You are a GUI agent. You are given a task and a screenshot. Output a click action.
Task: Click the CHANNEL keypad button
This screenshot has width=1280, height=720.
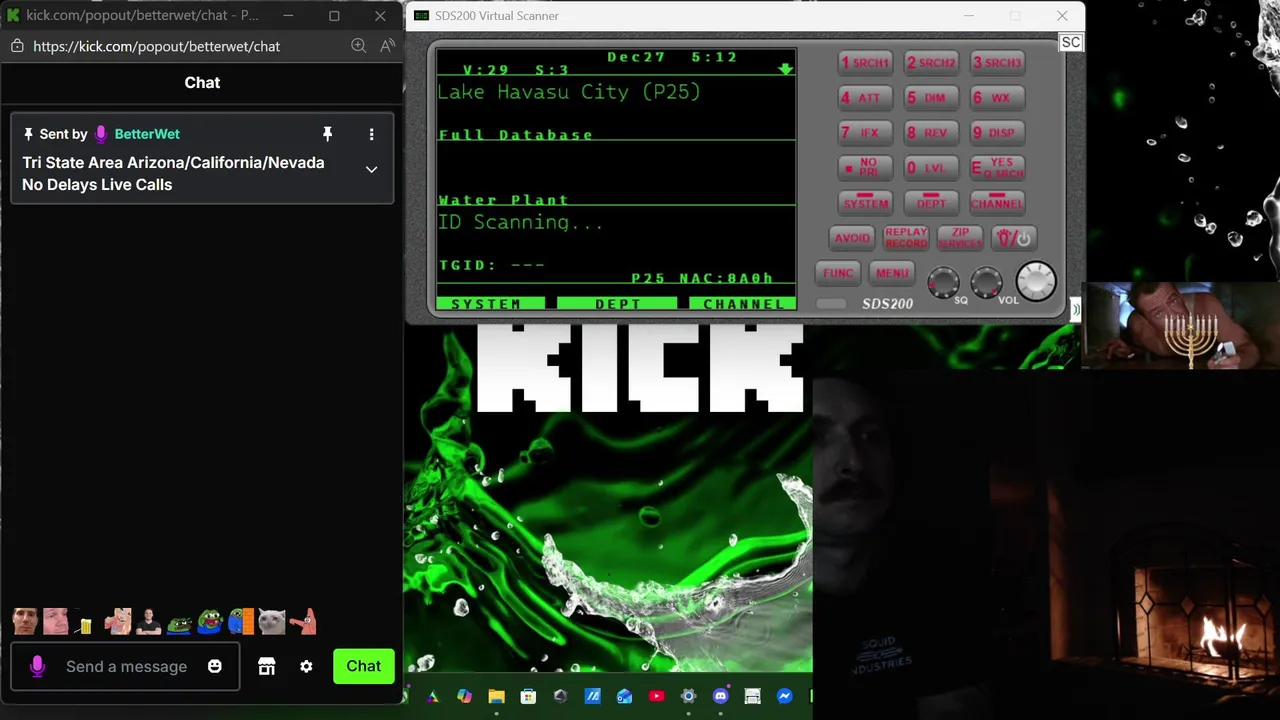(998, 202)
